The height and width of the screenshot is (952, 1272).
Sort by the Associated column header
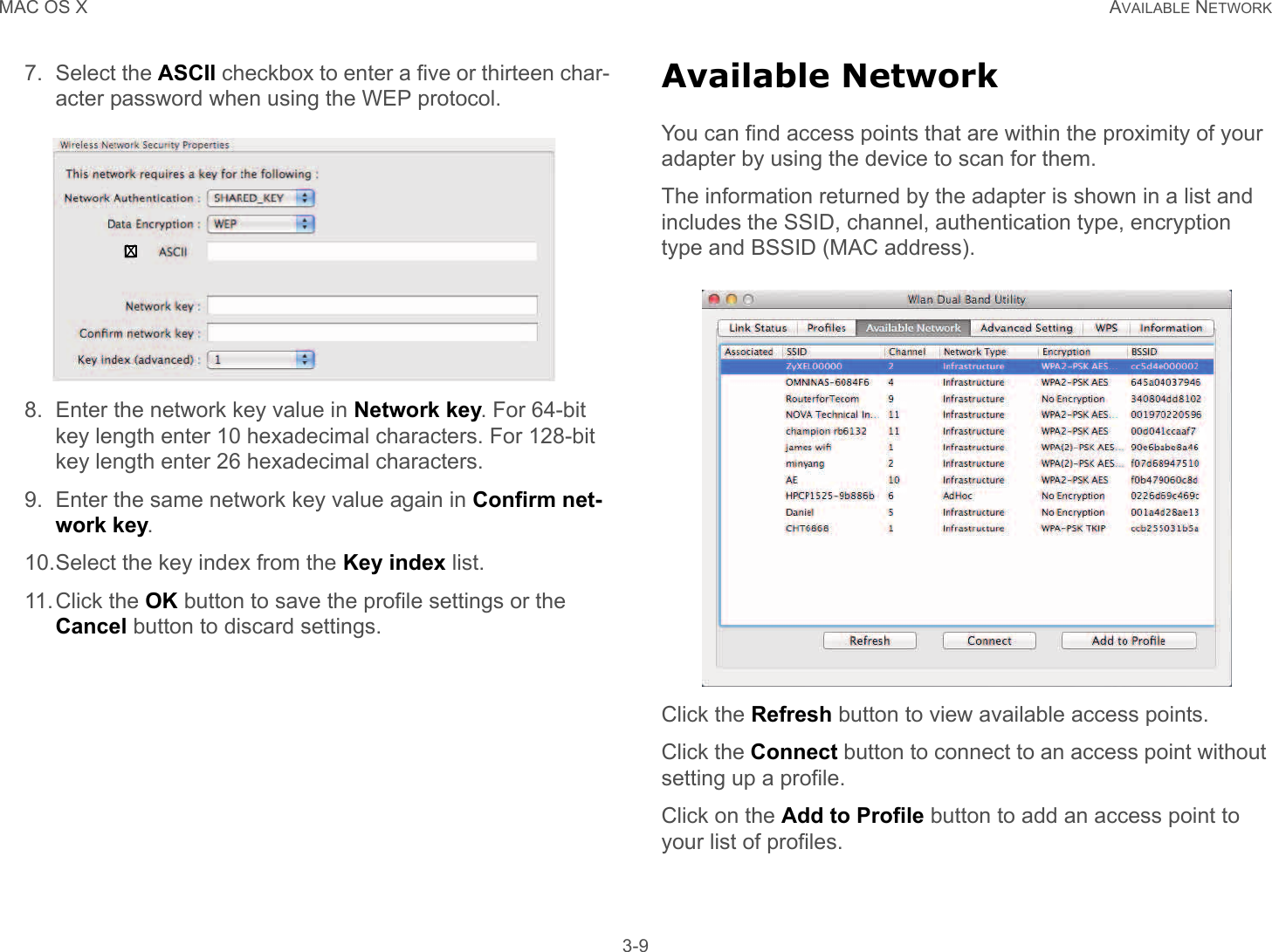pyautogui.click(x=751, y=352)
